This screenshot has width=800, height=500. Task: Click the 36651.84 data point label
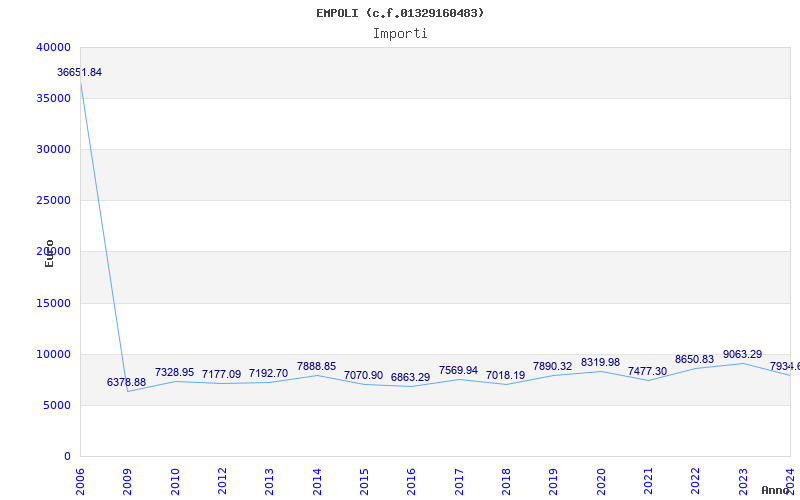tap(79, 72)
